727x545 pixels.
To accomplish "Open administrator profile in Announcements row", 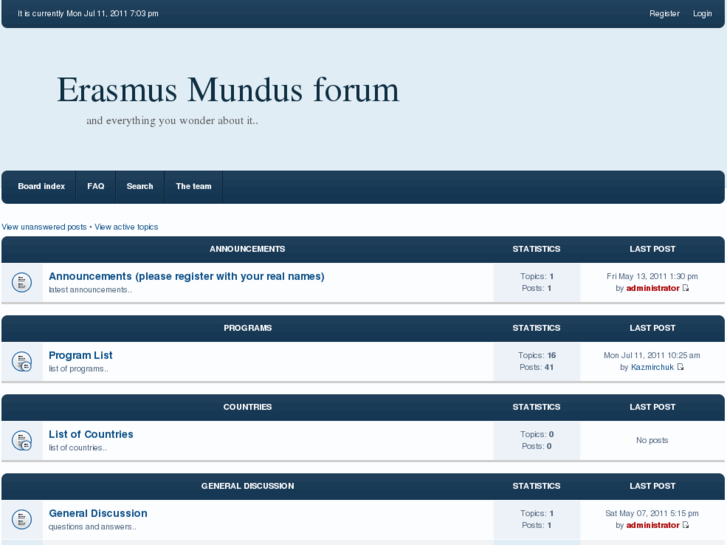I will (652, 288).
